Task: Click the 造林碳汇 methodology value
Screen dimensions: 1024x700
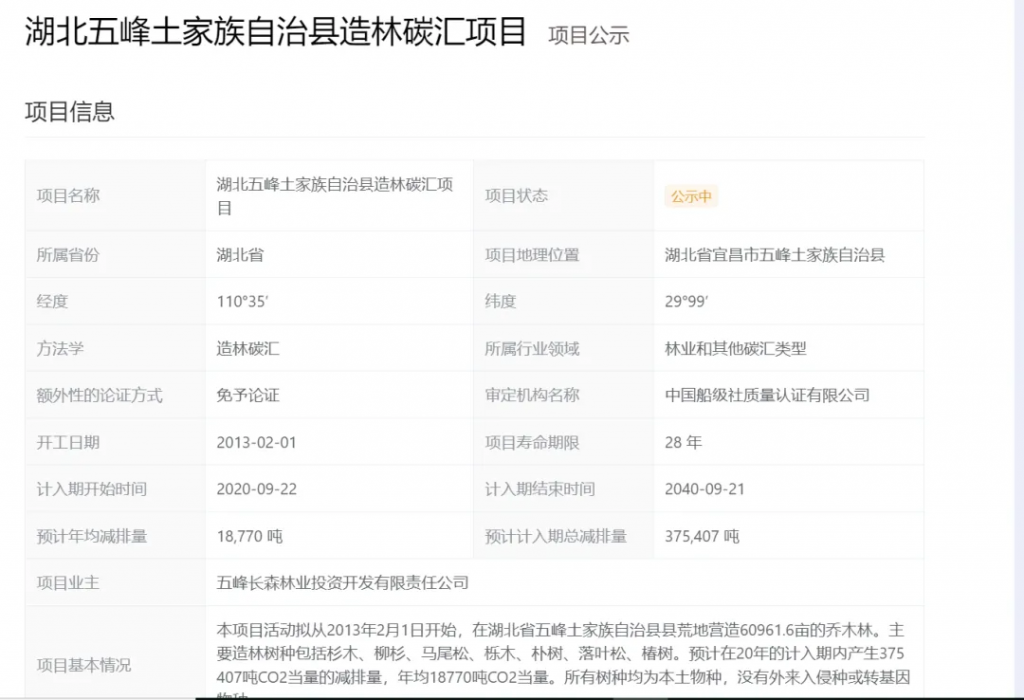Action: [x=248, y=349]
